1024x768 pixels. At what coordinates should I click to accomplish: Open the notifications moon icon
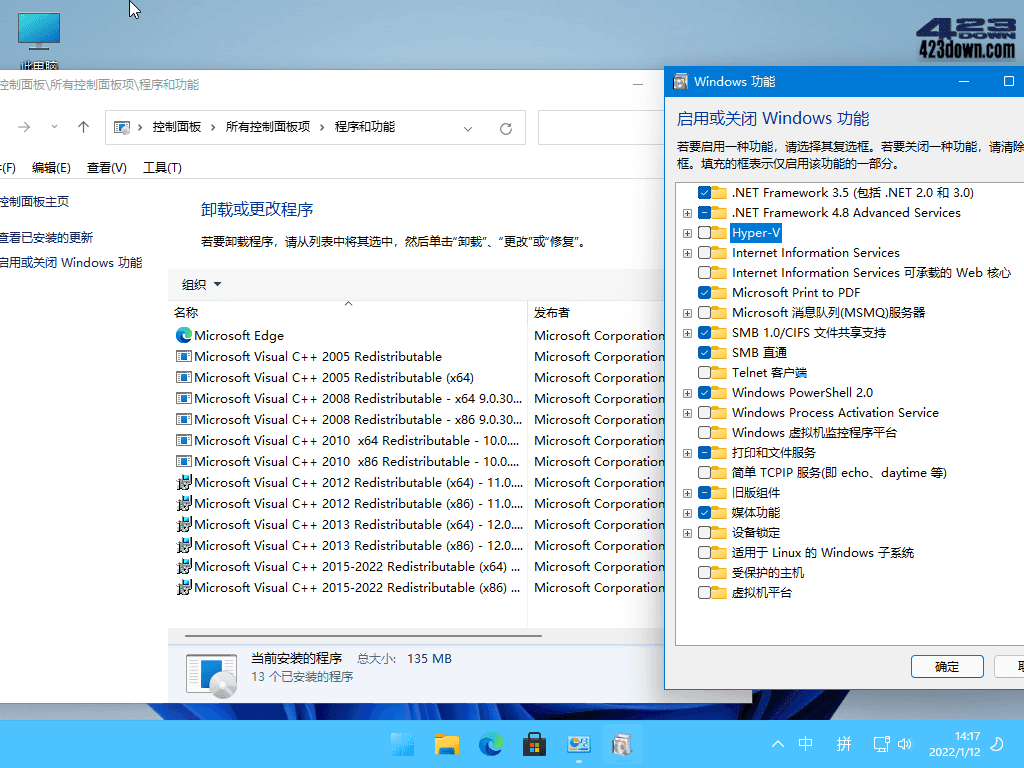click(997, 744)
